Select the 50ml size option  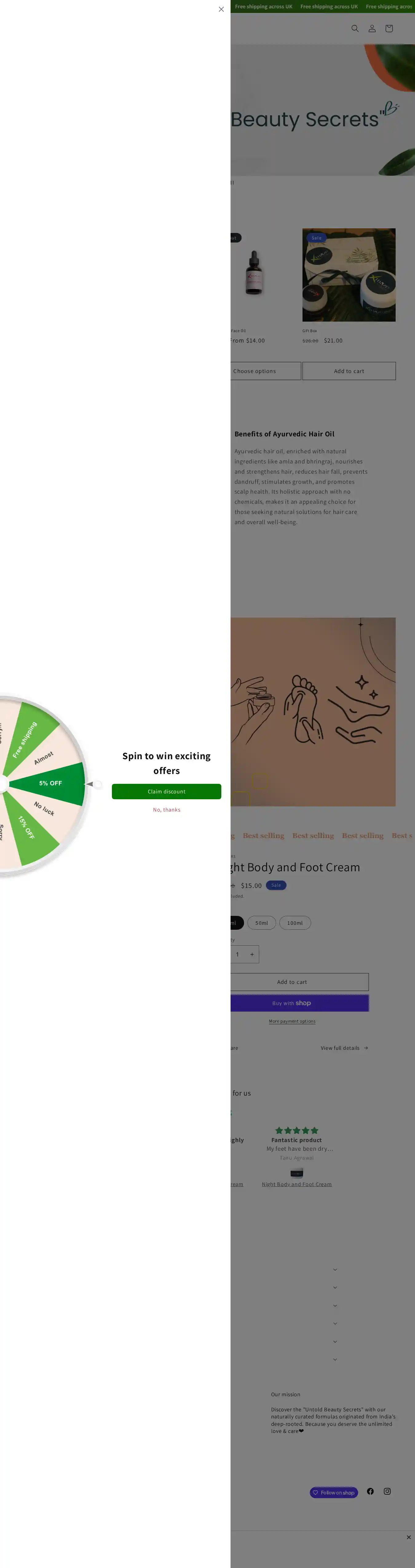coord(261,923)
